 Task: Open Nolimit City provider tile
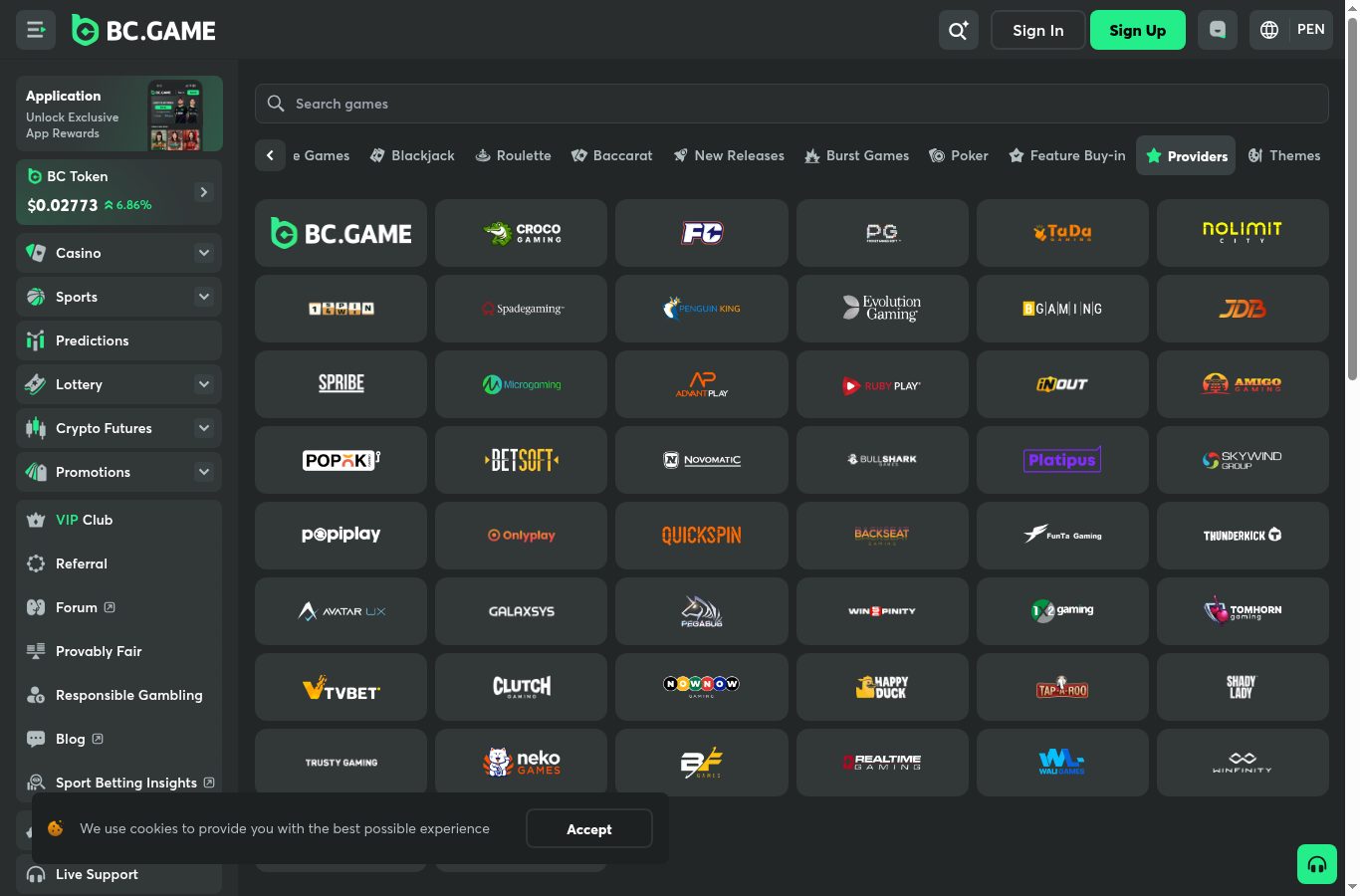coord(1243,233)
